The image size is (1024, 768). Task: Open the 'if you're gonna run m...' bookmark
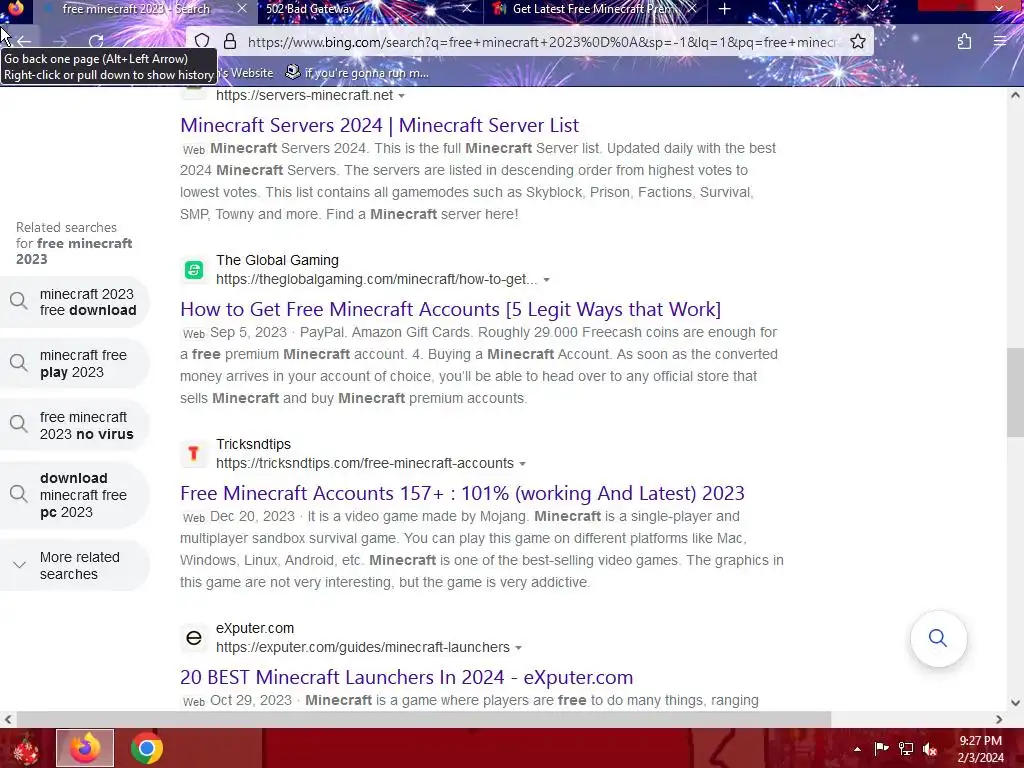pyautogui.click(x=357, y=73)
